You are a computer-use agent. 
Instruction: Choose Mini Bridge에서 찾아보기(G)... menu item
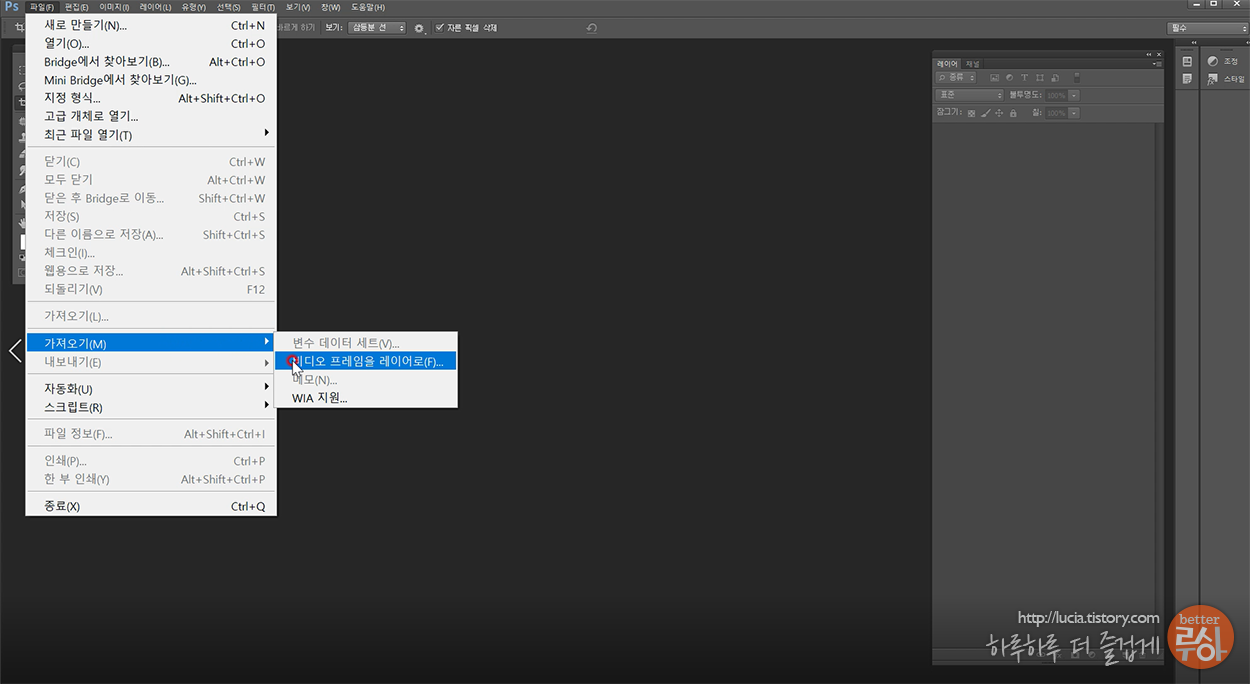[151, 80]
